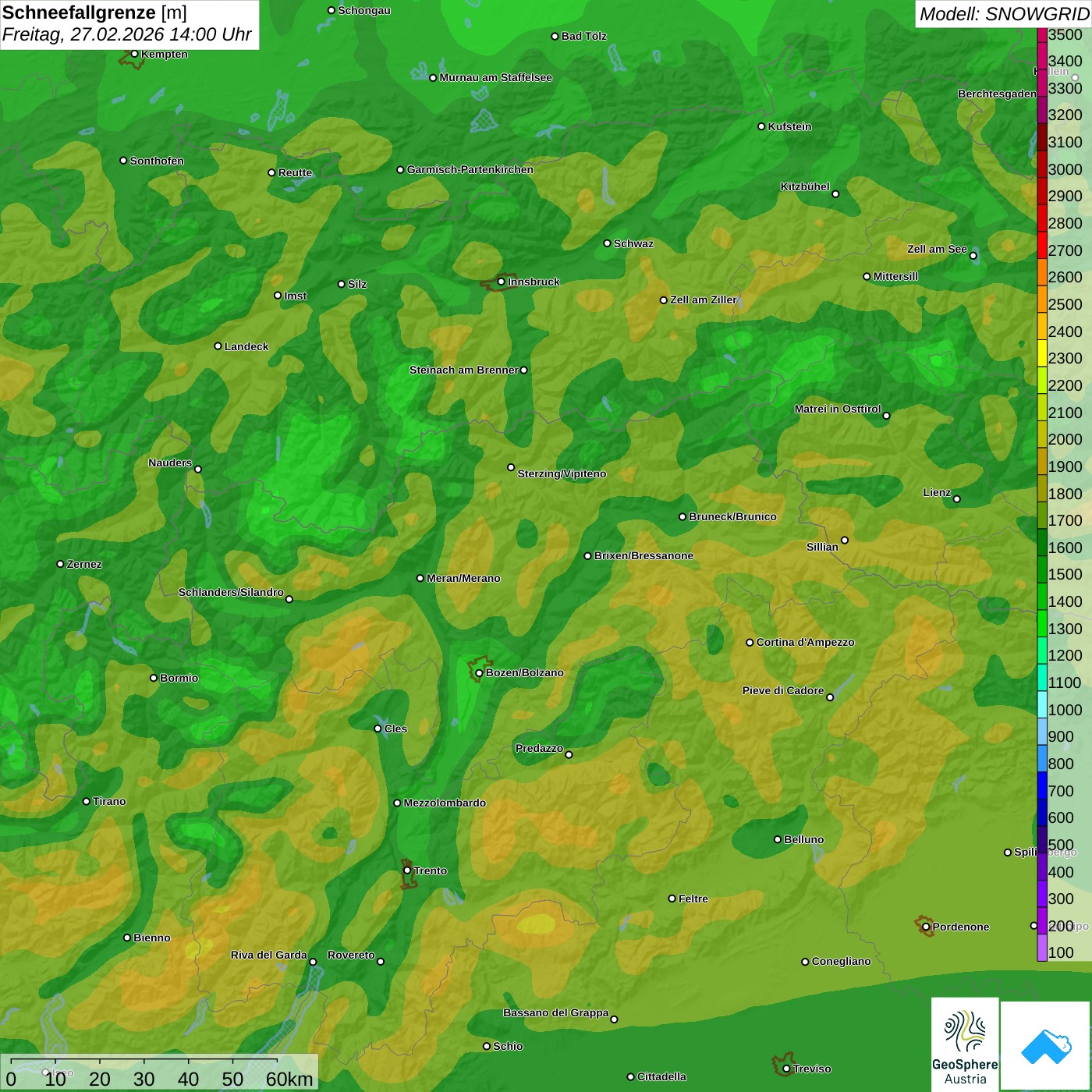1092x1092 pixels.
Task: Click the Imst label
Action: tap(295, 296)
